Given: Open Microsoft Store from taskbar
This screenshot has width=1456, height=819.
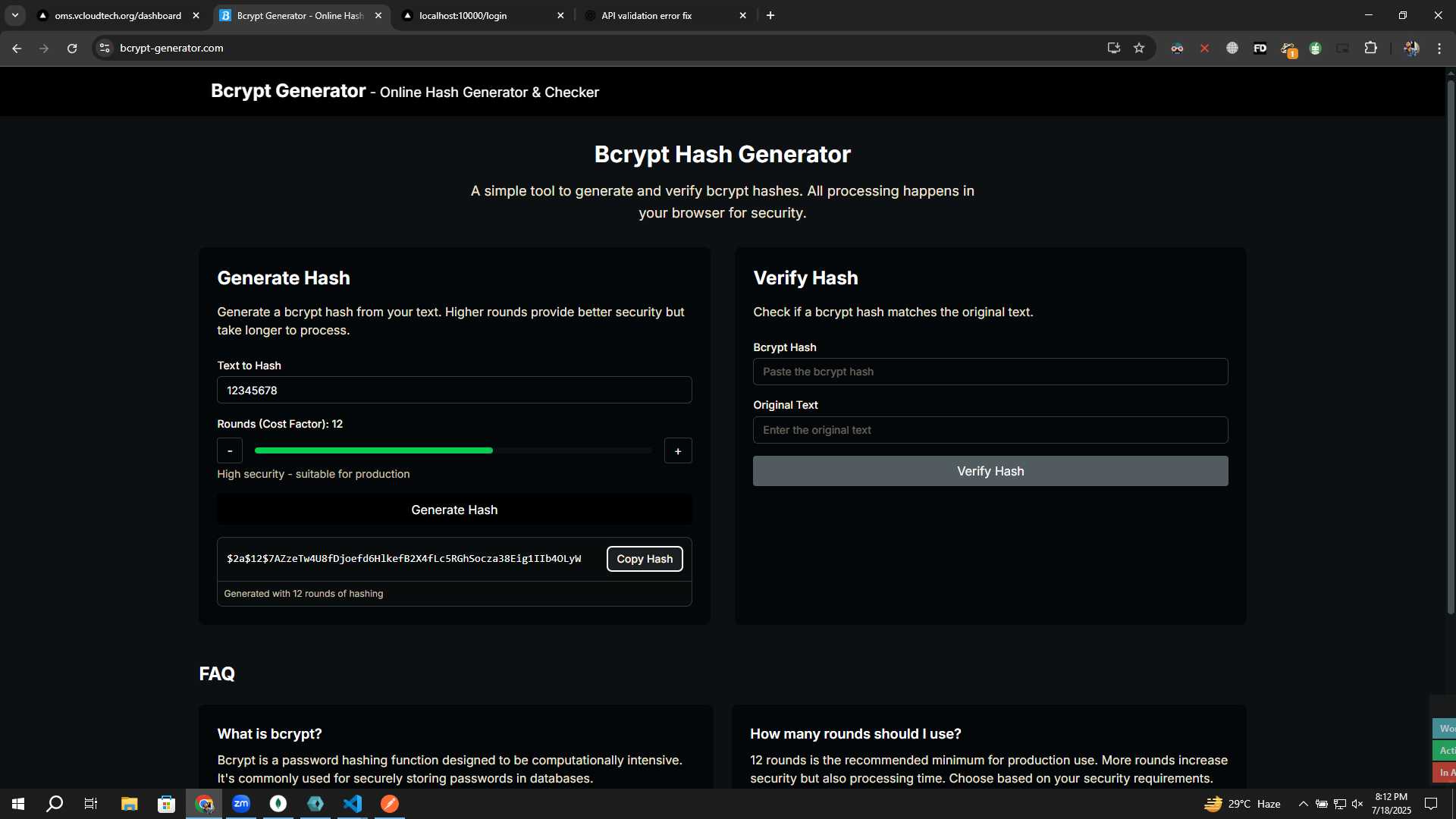Looking at the screenshot, I should [x=166, y=804].
